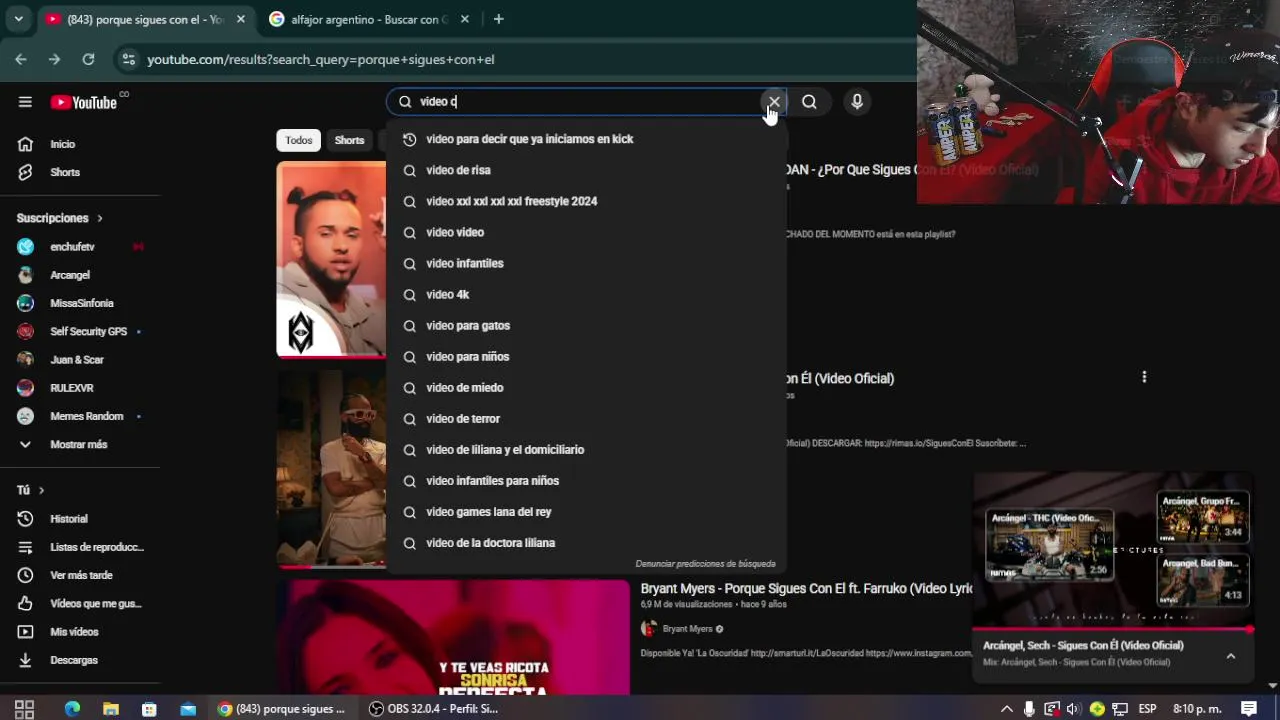Switch to the porque sigues con el tab

click(x=145, y=19)
